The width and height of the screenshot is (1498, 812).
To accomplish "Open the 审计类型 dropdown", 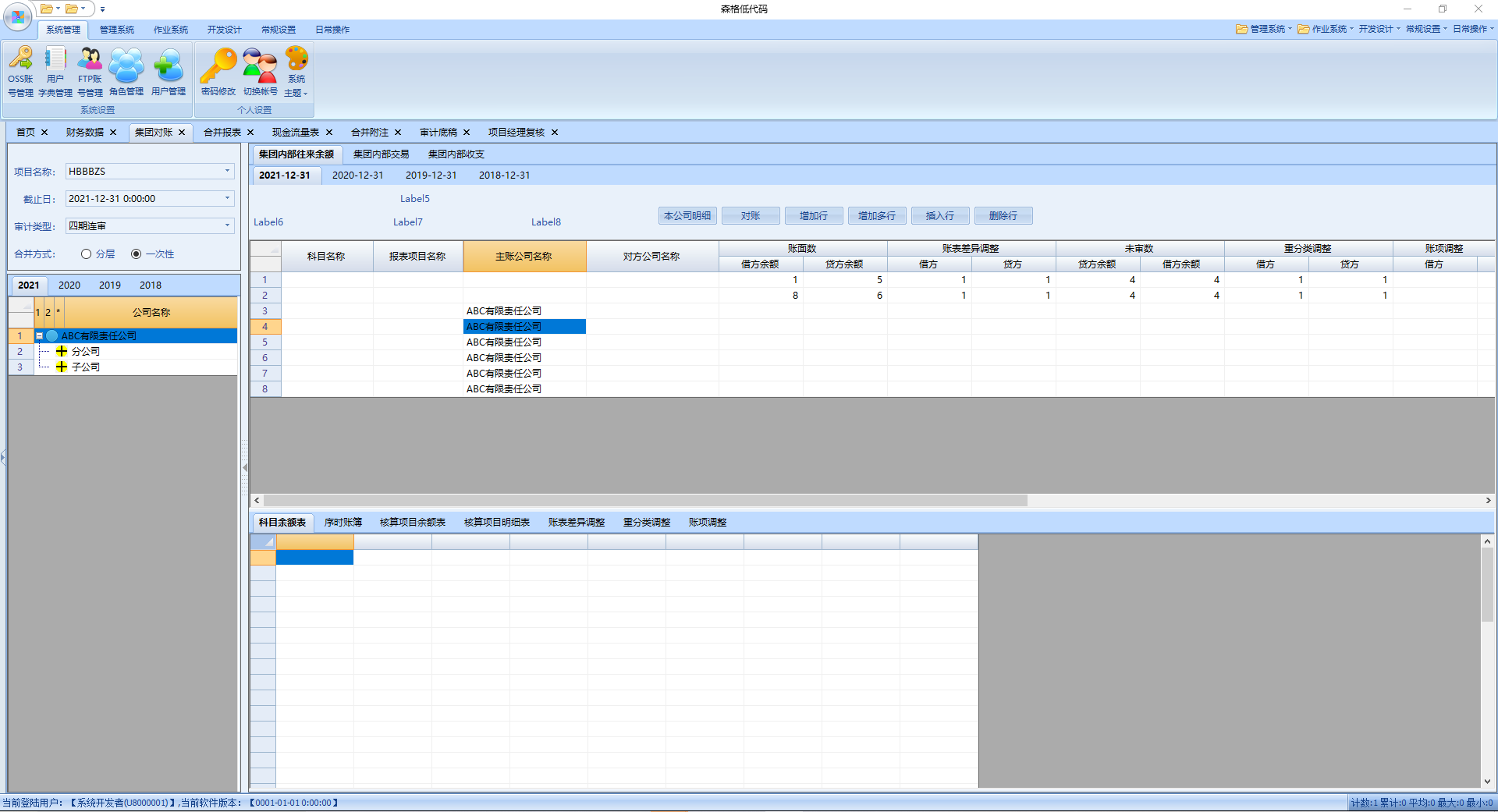I will point(228,226).
